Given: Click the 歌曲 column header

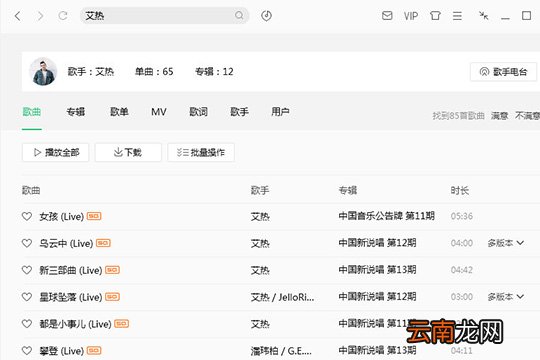Looking at the screenshot, I should [31, 190].
